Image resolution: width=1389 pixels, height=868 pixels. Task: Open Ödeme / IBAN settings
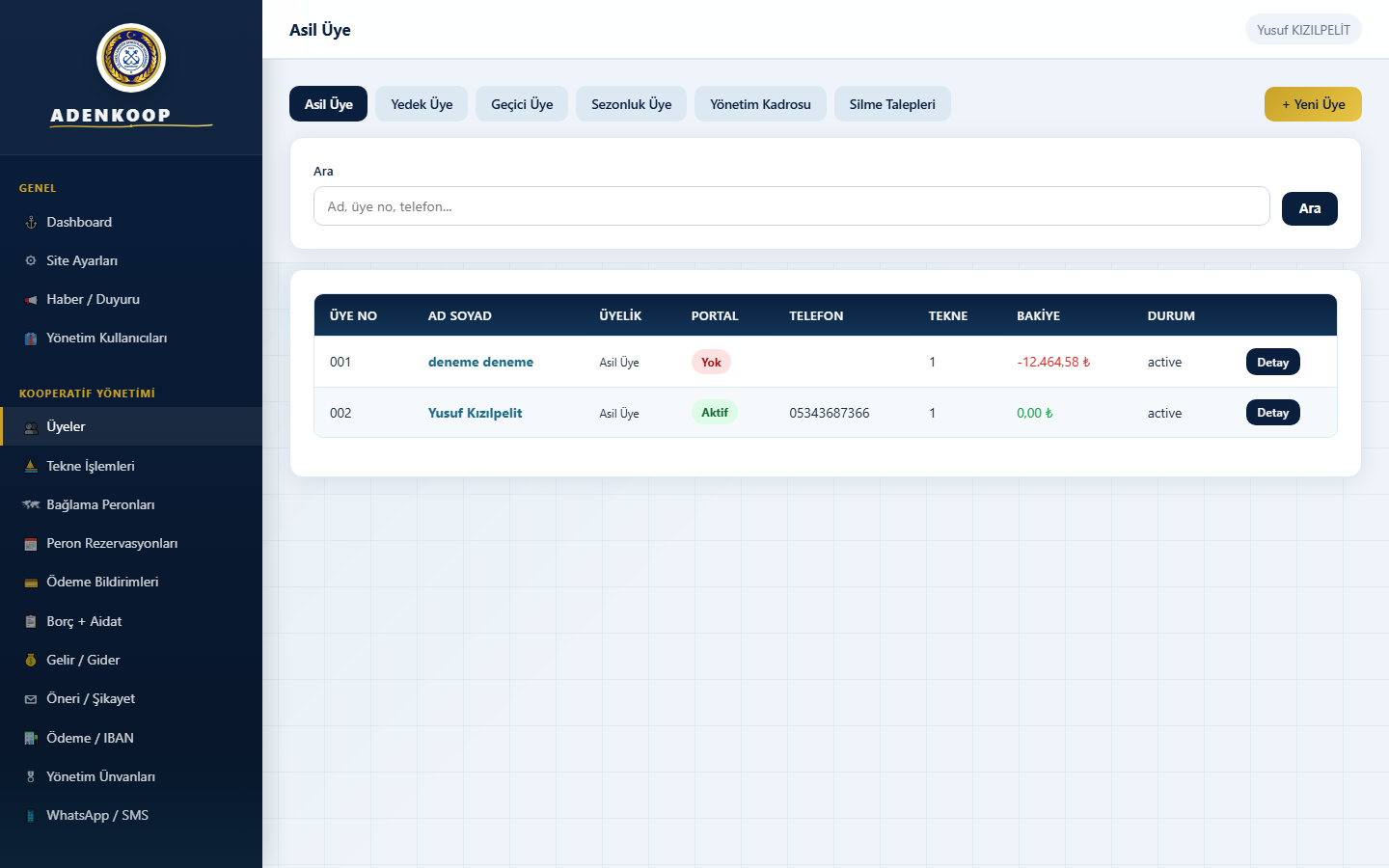131,738
